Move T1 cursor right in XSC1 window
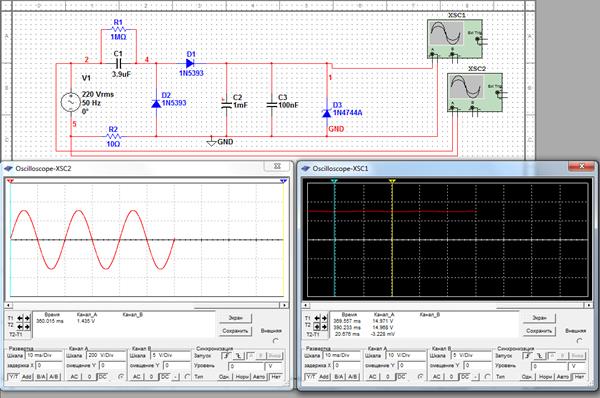The width and height of the screenshot is (600, 398). [x=324, y=318]
